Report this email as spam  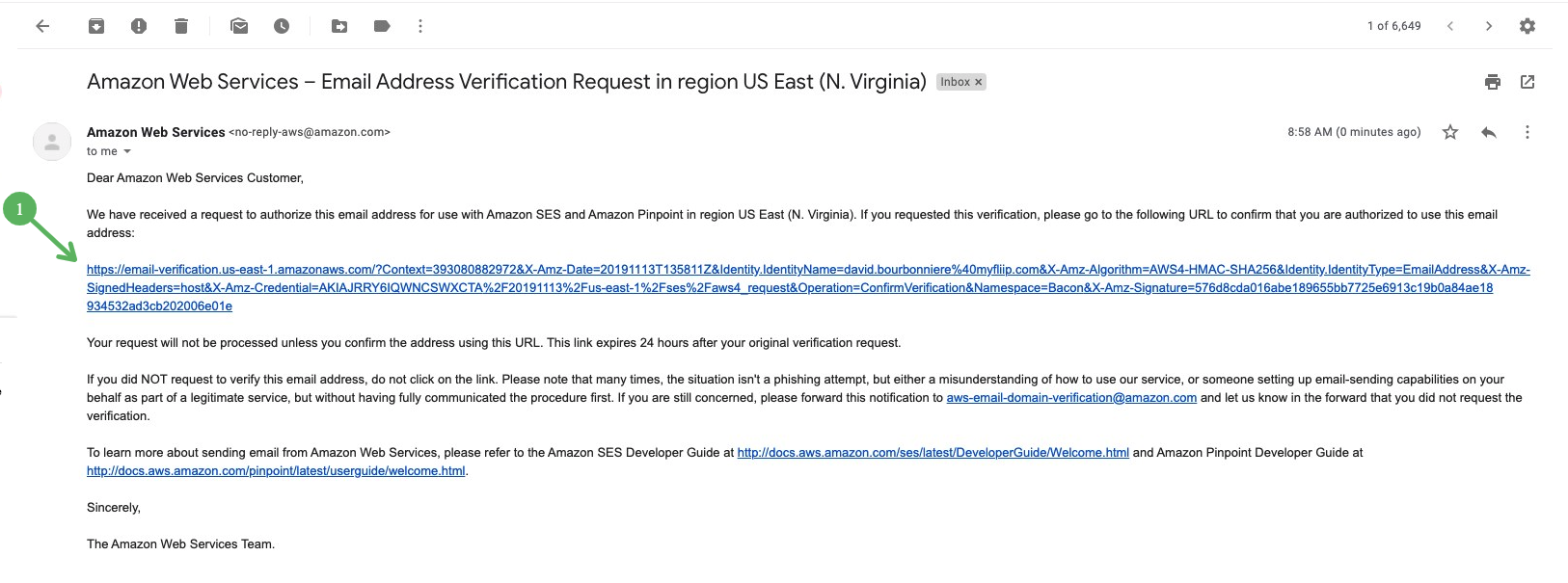[139, 26]
